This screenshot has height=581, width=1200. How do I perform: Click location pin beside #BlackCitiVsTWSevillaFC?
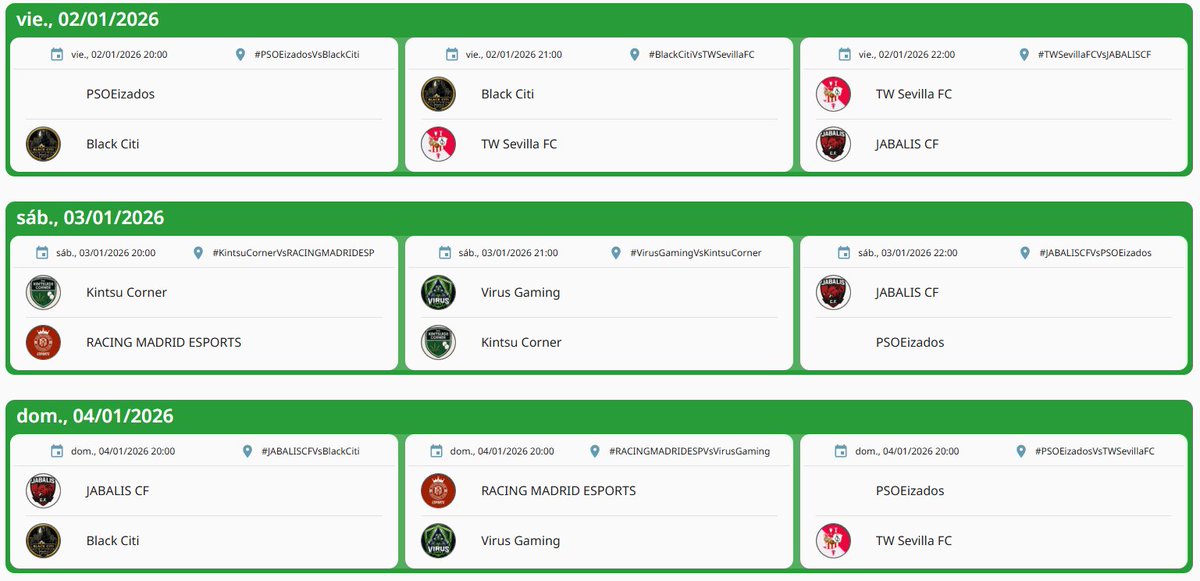[x=634, y=54]
